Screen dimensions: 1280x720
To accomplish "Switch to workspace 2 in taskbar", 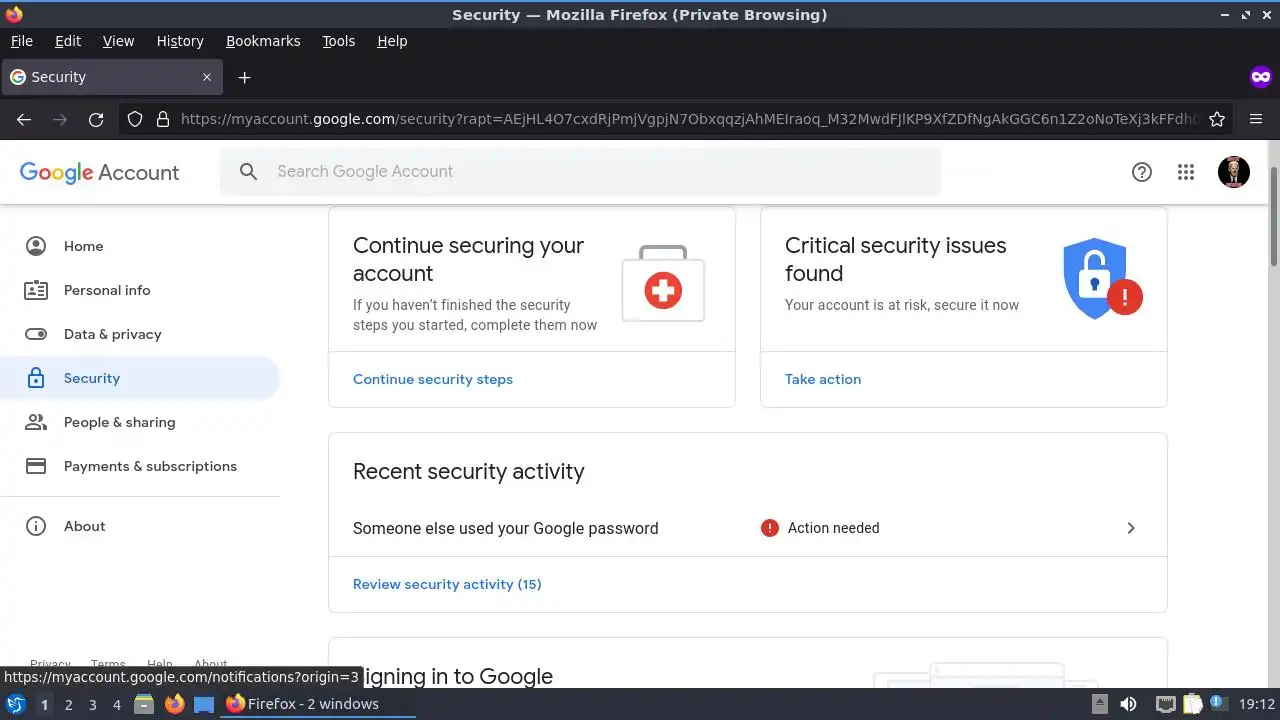I will click(x=68, y=704).
